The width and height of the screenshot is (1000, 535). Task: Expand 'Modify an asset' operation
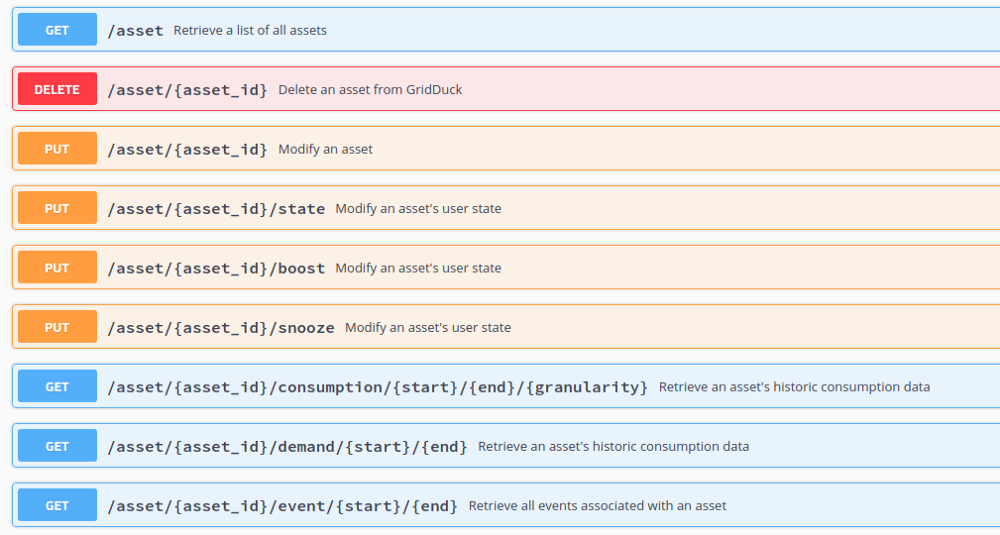(325, 149)
